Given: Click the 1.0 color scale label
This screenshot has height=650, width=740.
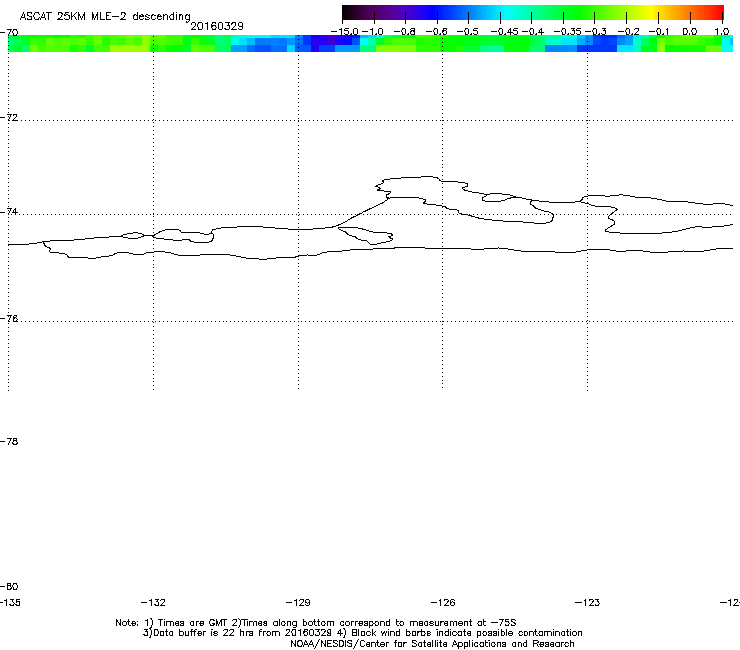Looking at the screenshot, I should (x=722, y=32).
